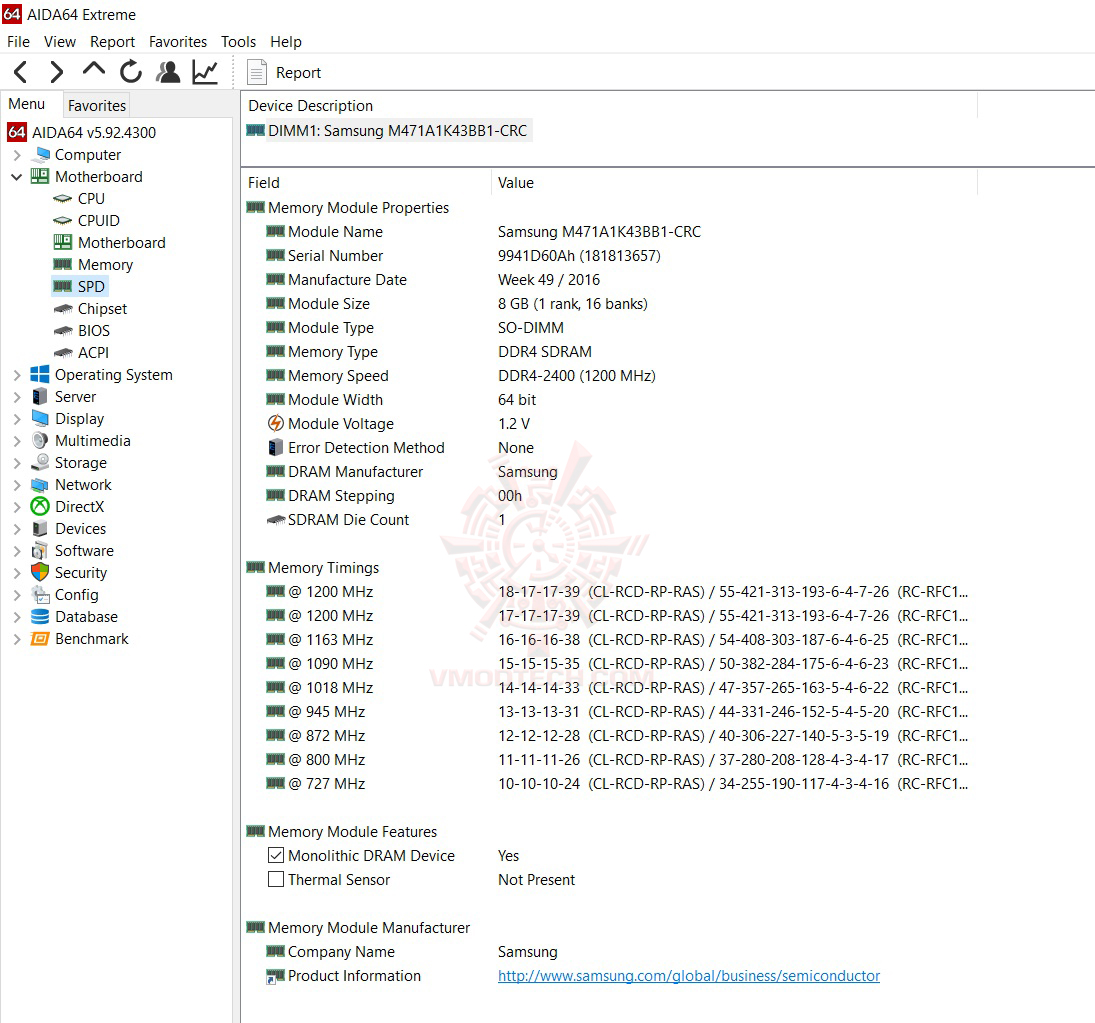Expand the Benchmark tree node

tap(17, 639)
